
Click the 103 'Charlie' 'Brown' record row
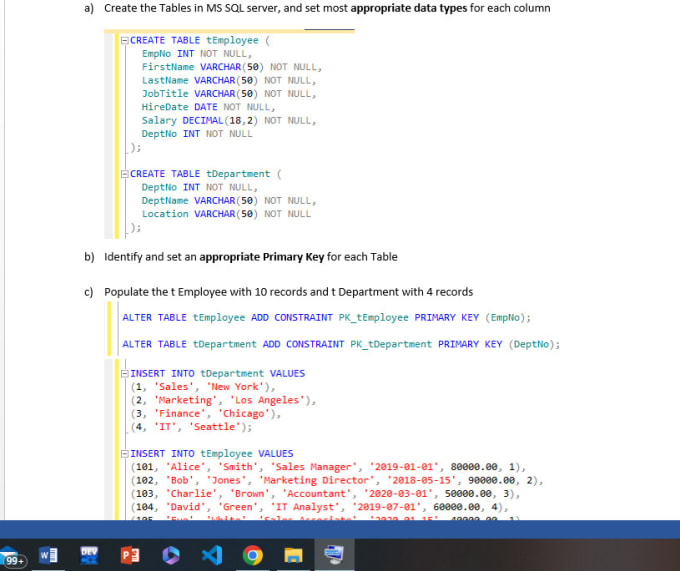pyautogui.click(x=325, y=494)
